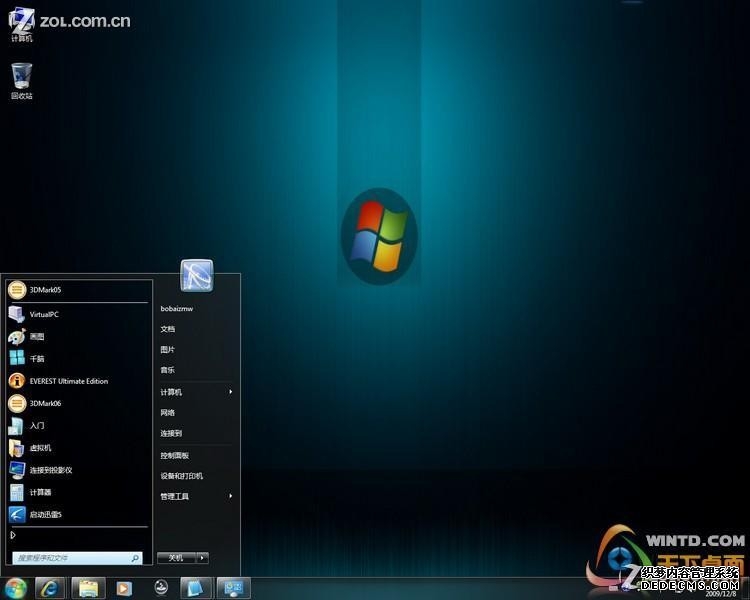Open 3DMark06 from the Start menu

[x=45, y=403]
